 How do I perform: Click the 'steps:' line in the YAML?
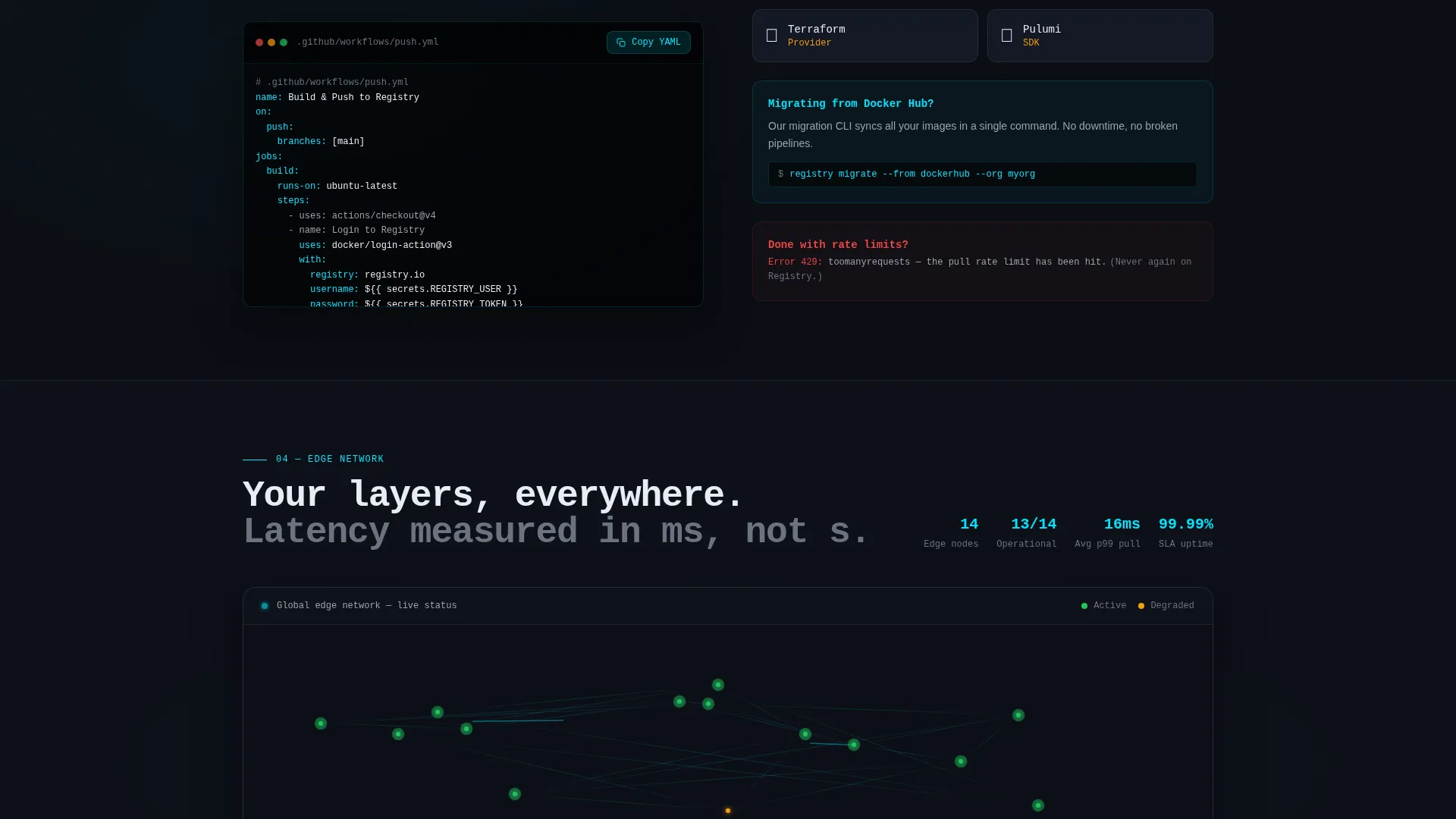[x=293, y=201]
